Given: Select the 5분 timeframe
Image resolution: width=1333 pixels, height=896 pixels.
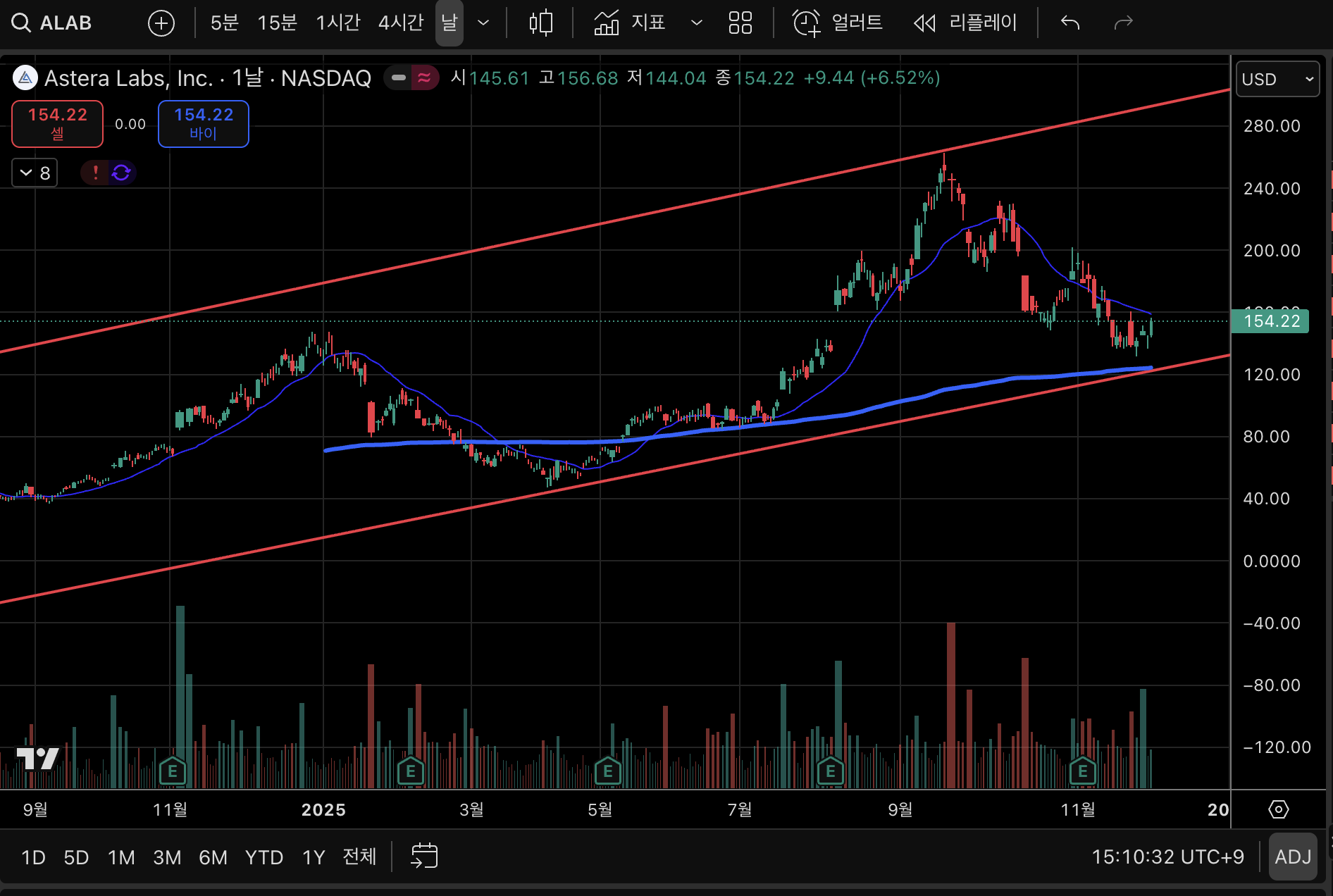Looking at the screenshot, I should tap(225, 23).
